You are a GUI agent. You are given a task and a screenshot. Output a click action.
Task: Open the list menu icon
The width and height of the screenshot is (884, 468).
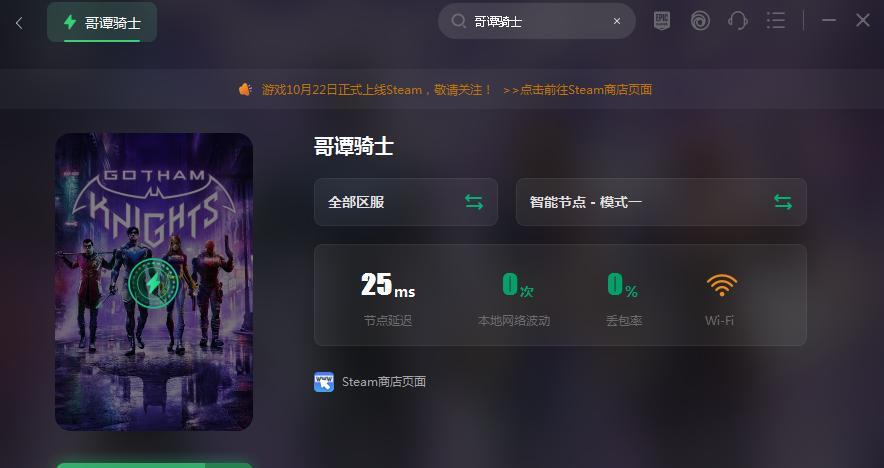776,21
